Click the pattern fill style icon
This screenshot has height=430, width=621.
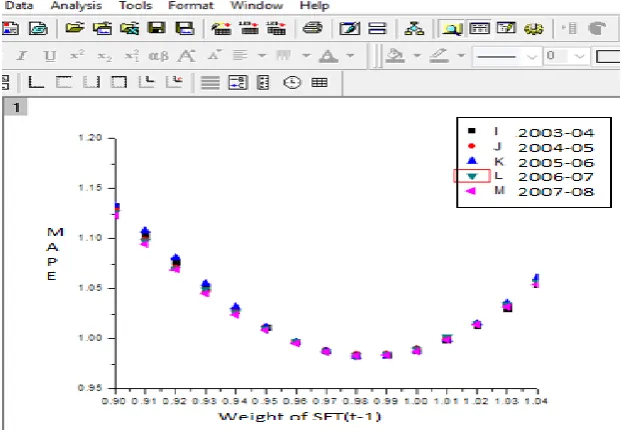[284, 56]
